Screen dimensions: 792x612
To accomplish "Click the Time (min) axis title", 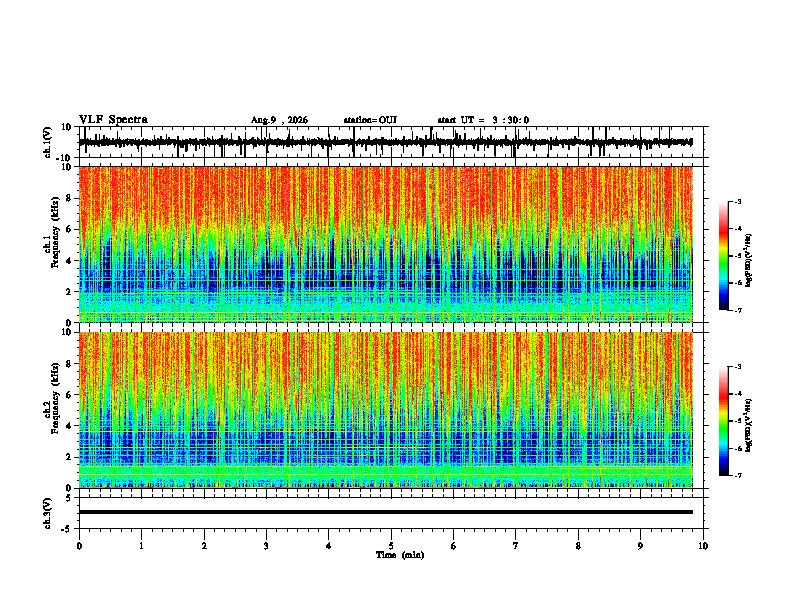I will (x=400, y=555).
